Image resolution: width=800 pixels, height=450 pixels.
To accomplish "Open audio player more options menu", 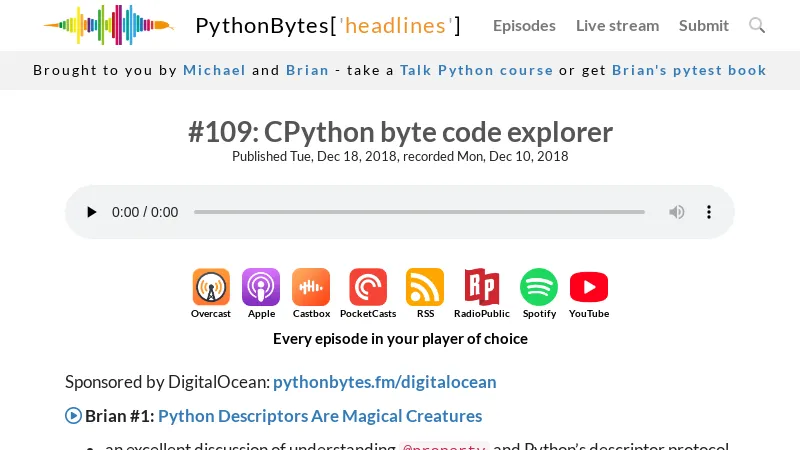I will (709, 212).
